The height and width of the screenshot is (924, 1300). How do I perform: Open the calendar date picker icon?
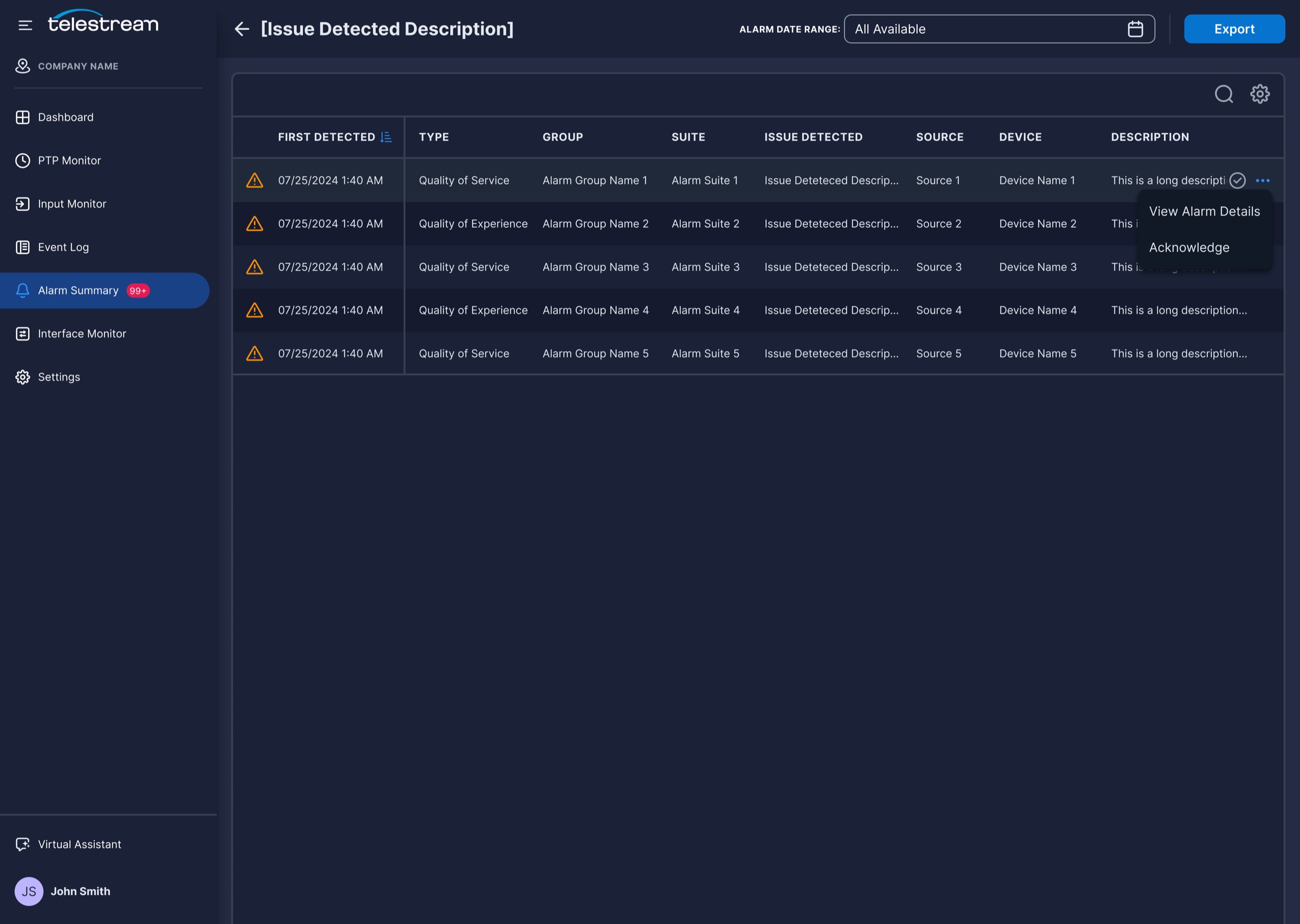tap(1135, 29)
